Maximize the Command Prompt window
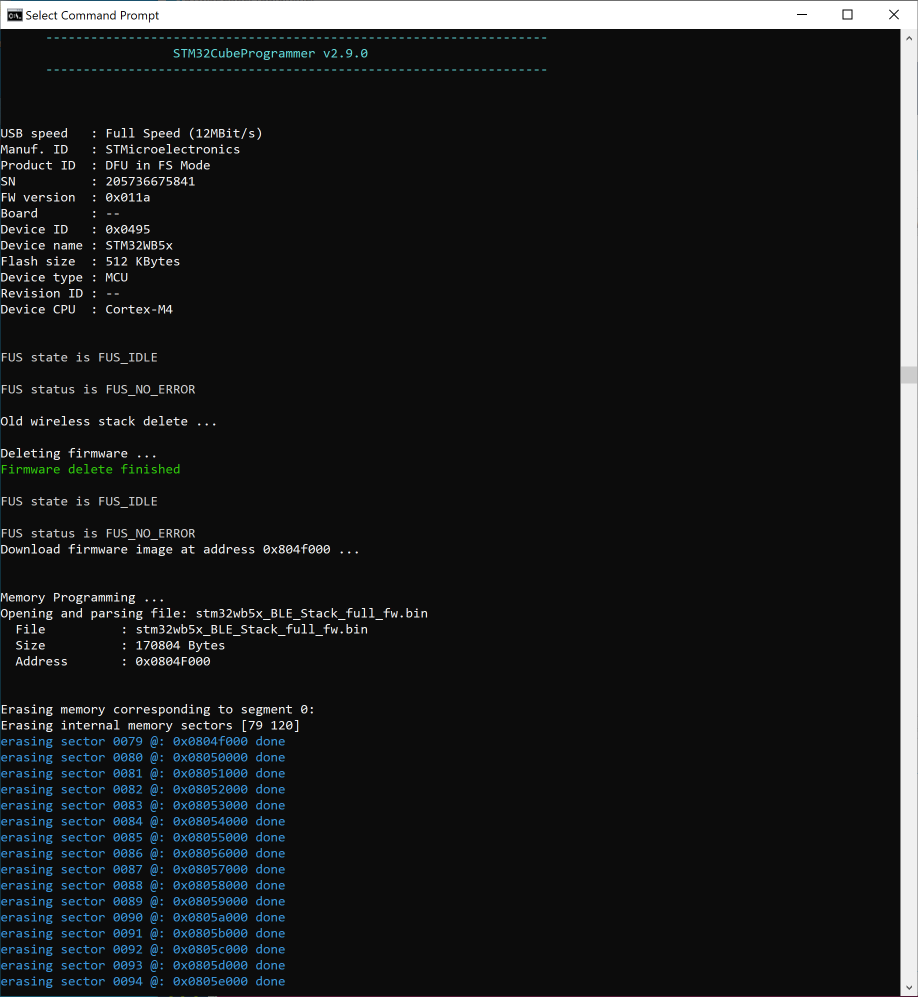This screenshot has height=997, width=918. (x=847, y=15)
